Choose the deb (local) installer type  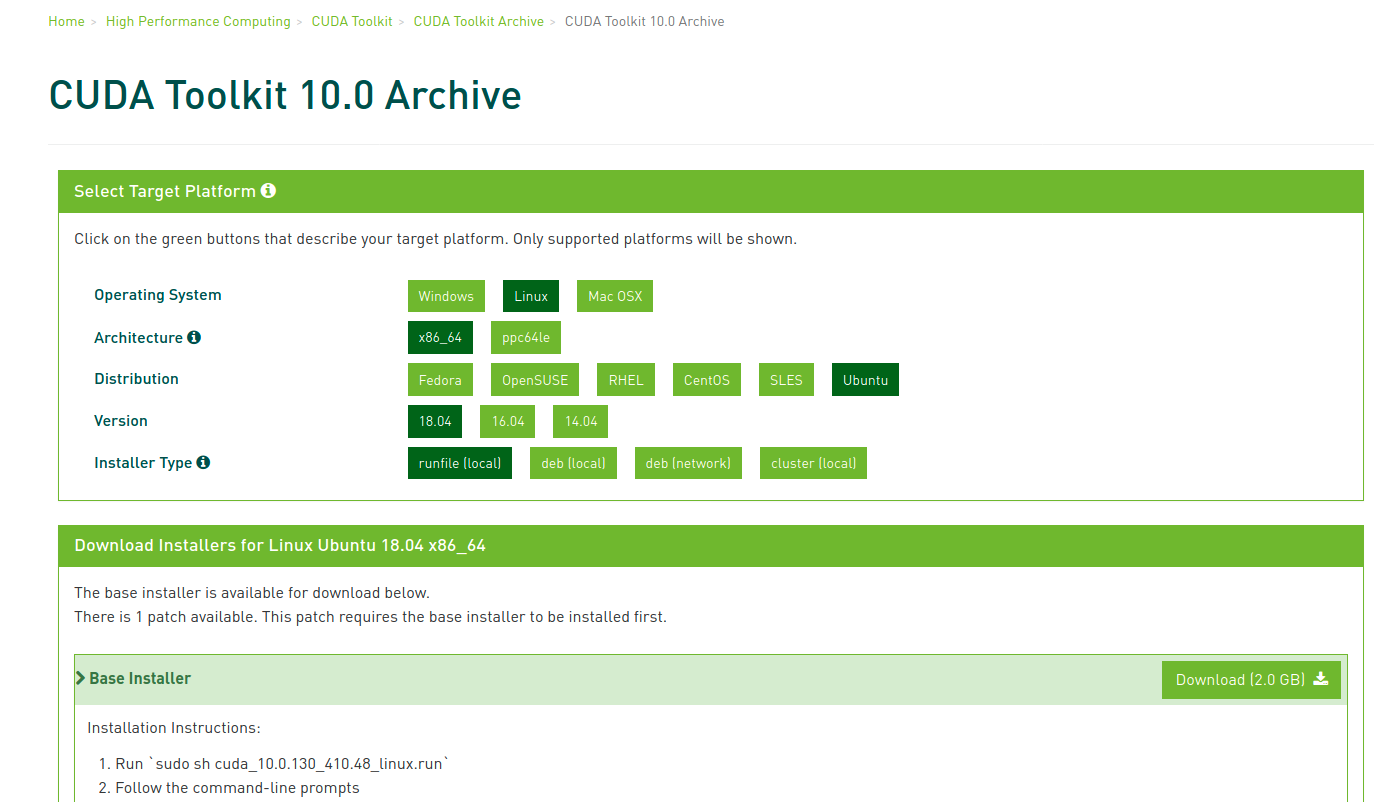click(x=573, y=463)
